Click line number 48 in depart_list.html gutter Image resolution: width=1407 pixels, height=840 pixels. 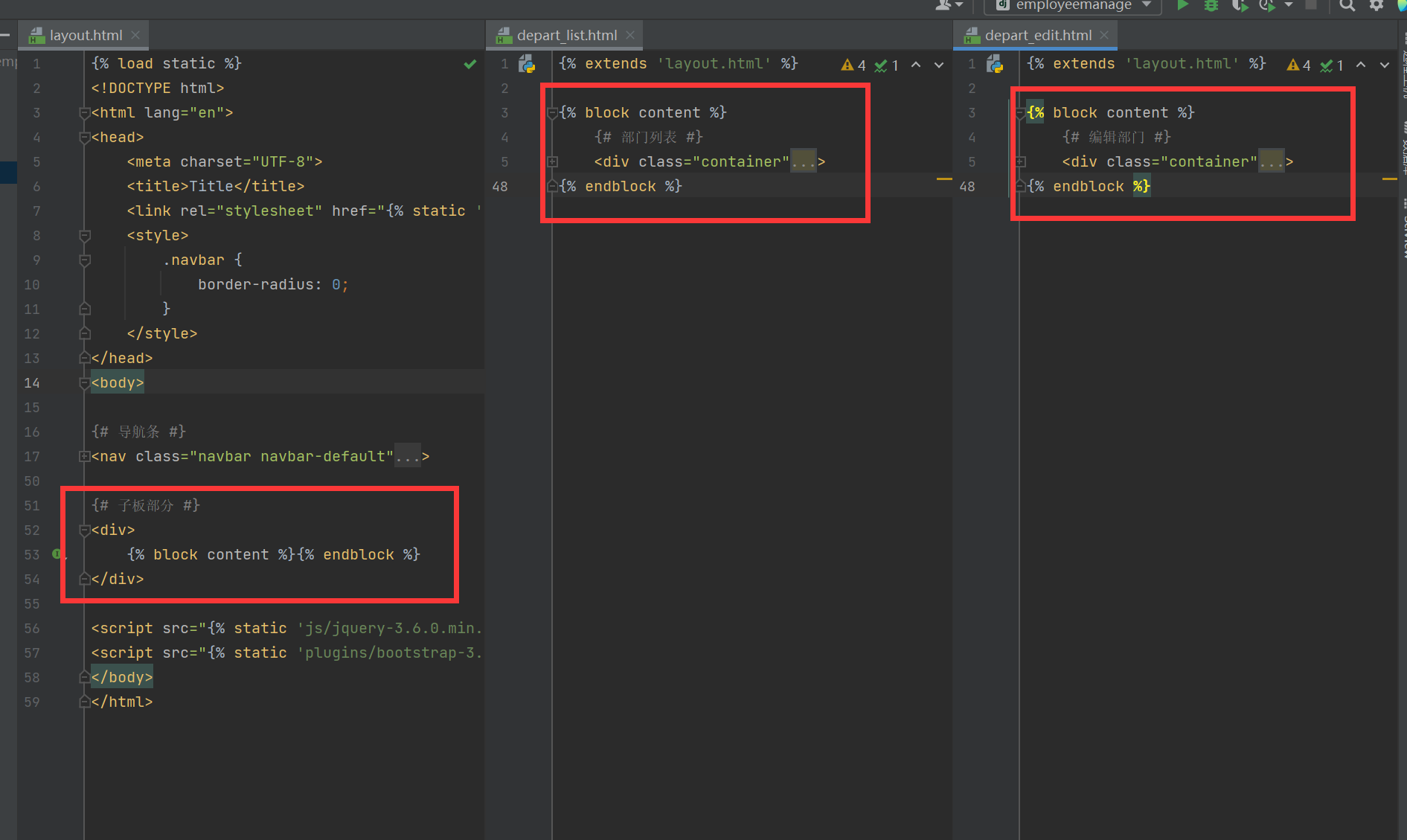(500, 186)
